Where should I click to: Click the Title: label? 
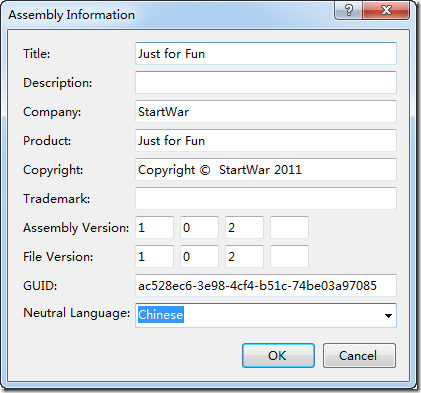[37, 54]
